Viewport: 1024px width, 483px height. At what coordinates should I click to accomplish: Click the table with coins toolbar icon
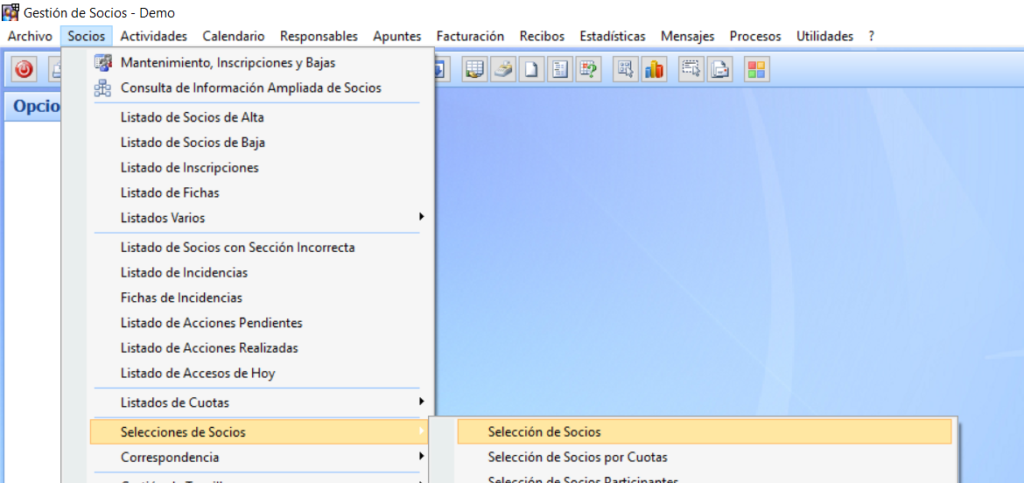[476, 70]
